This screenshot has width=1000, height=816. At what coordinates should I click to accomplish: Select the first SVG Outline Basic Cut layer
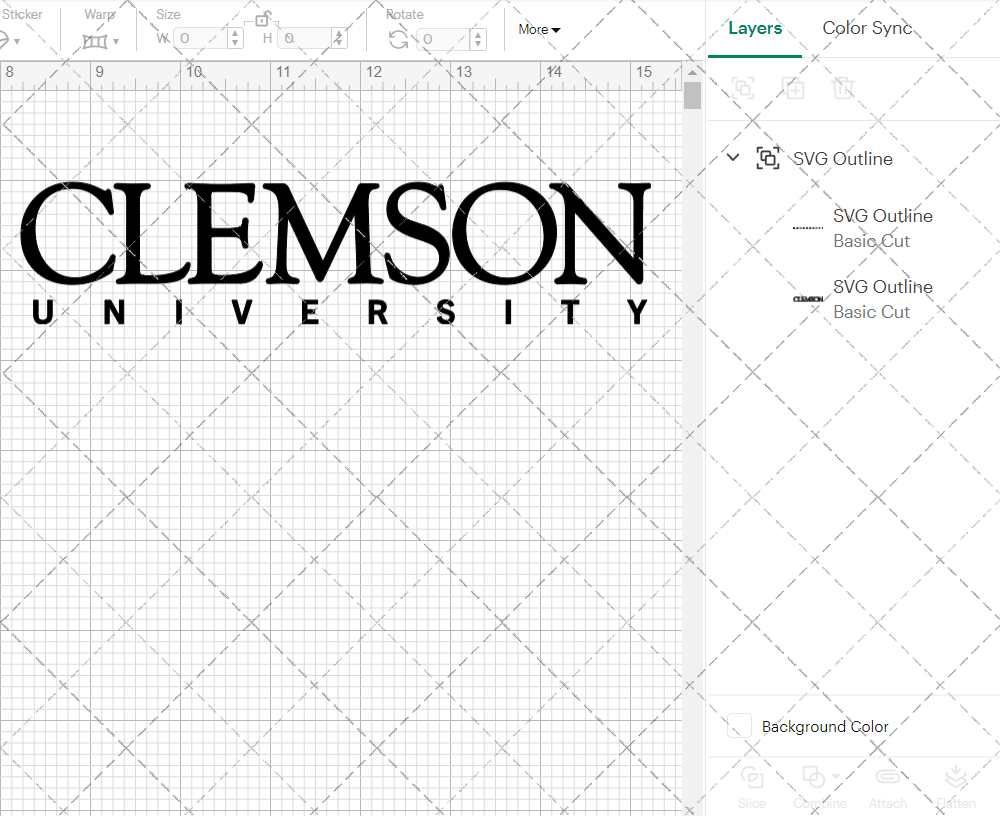pyautogui.click(x=882, y=228)
